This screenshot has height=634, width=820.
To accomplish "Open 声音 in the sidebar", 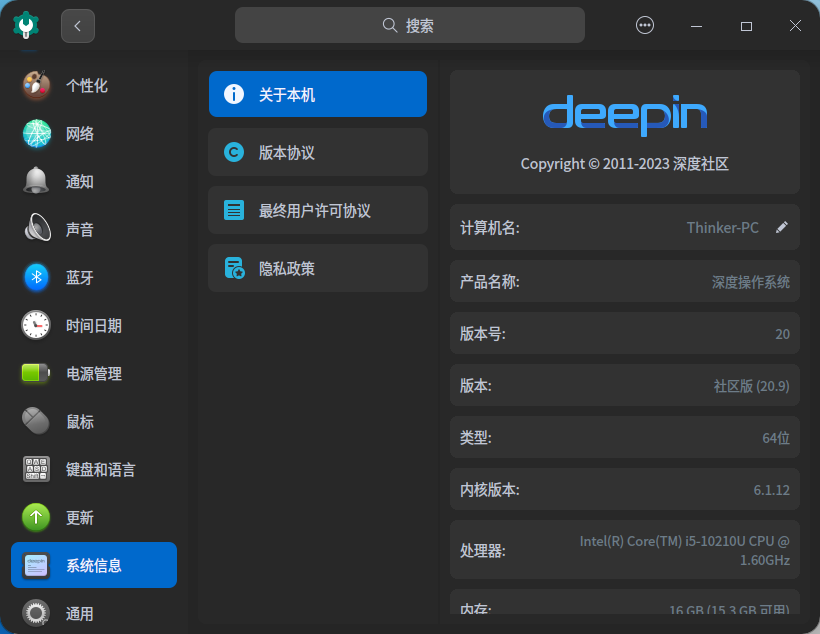I will [94, 229].
